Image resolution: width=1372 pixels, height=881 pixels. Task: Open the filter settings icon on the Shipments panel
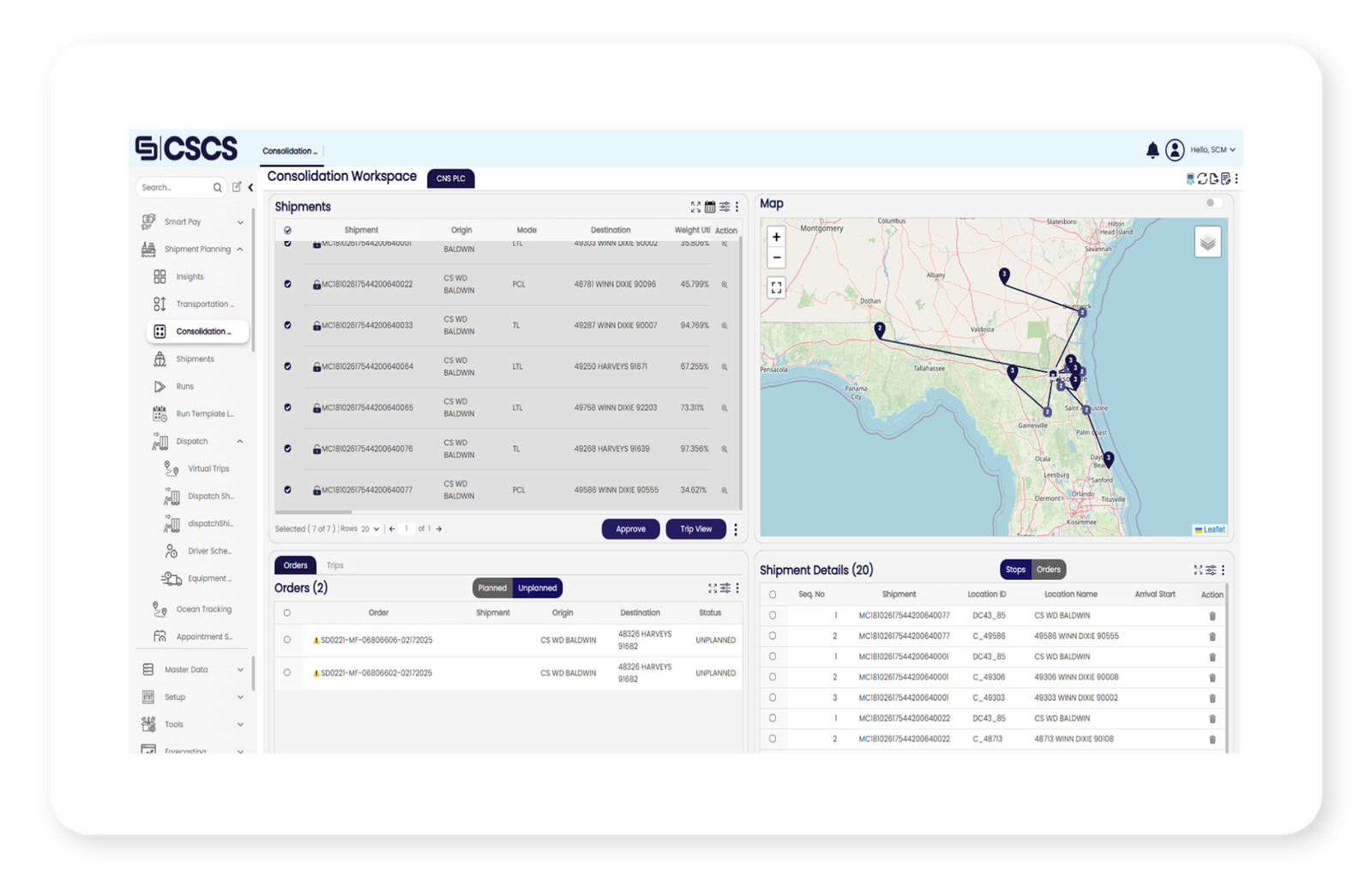(x=725, y=206)
